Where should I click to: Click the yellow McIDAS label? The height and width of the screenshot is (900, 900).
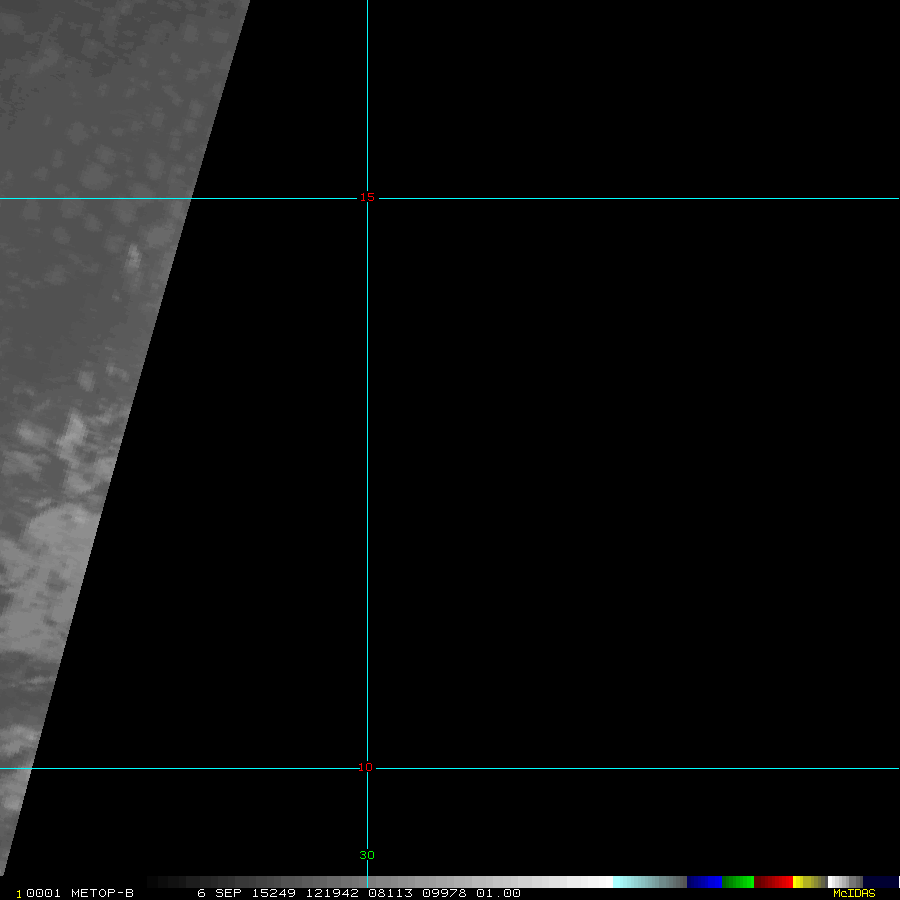tap(853, 893)
